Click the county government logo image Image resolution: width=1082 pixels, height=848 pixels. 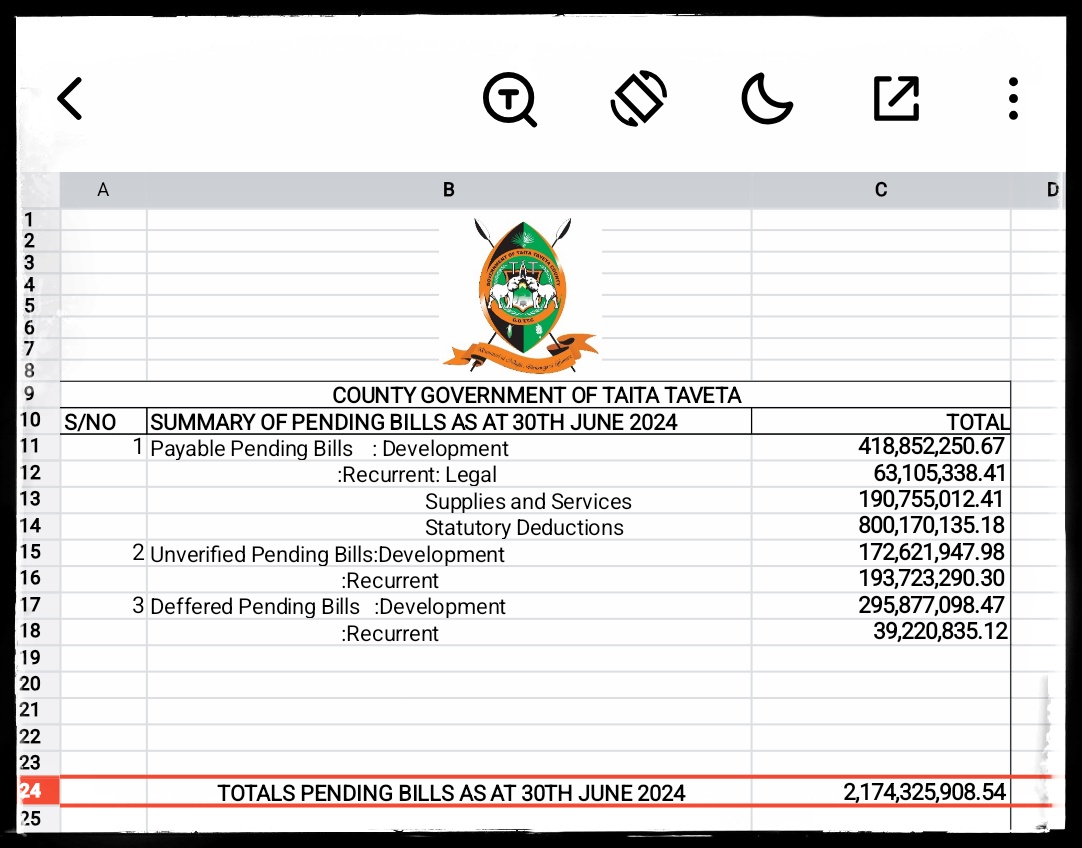(521, 295)
